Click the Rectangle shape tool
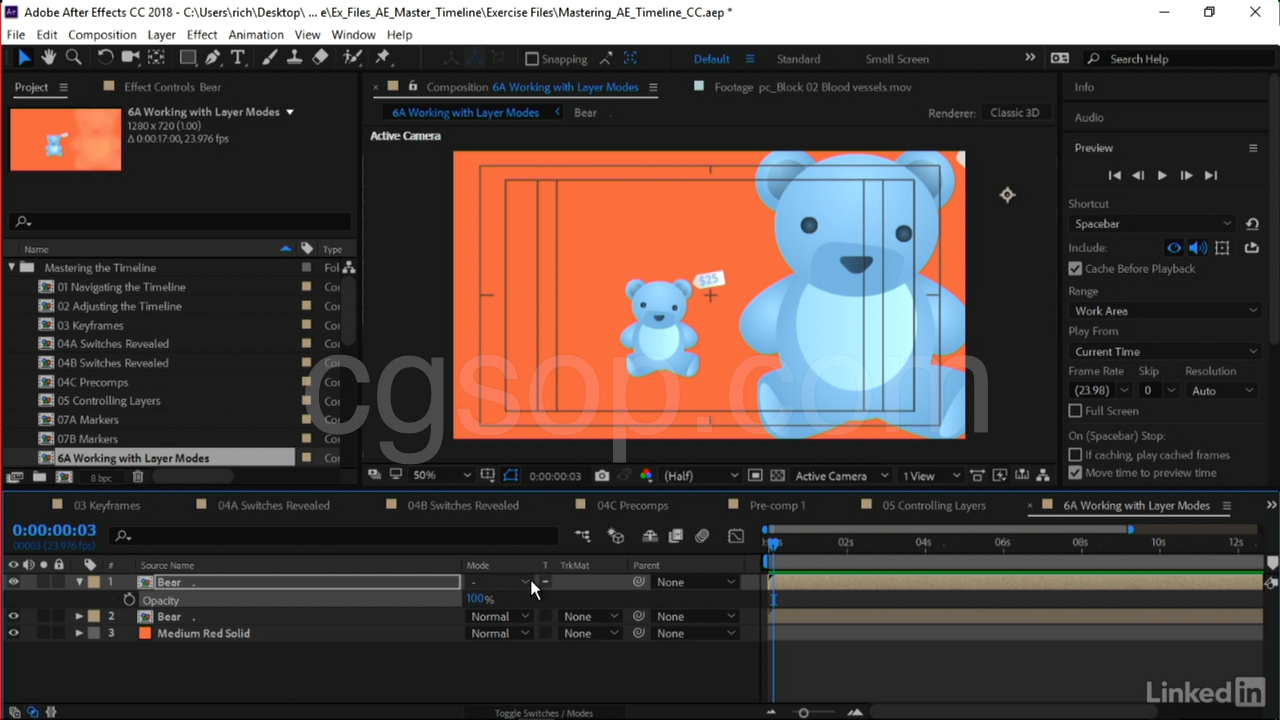 click(x=187, y=58)
